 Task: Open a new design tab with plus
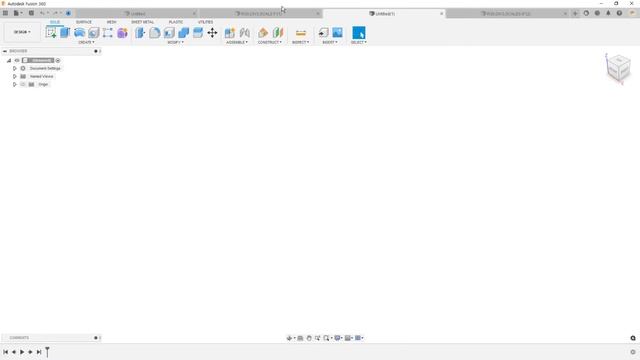click(575, 13)
